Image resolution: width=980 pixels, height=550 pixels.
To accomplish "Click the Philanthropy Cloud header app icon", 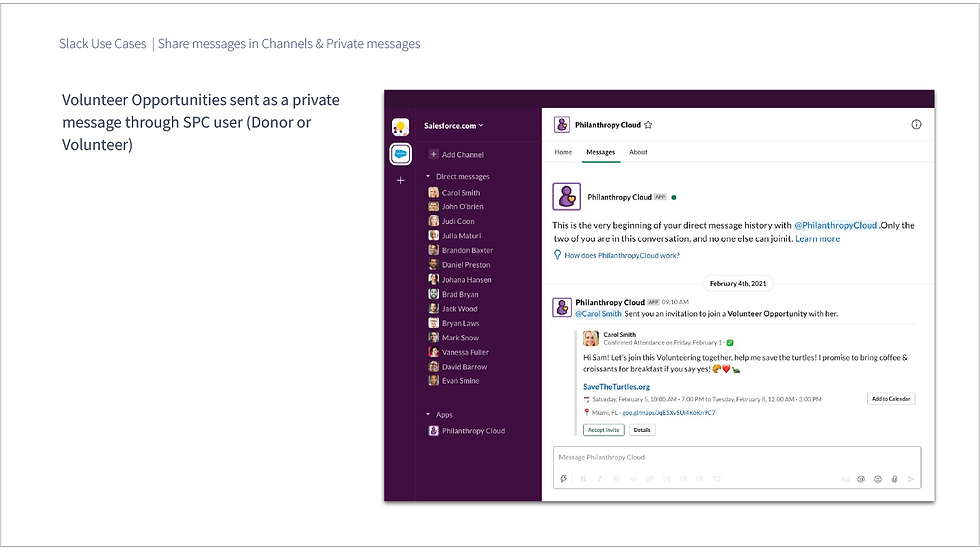I will [x=561, y=124].
